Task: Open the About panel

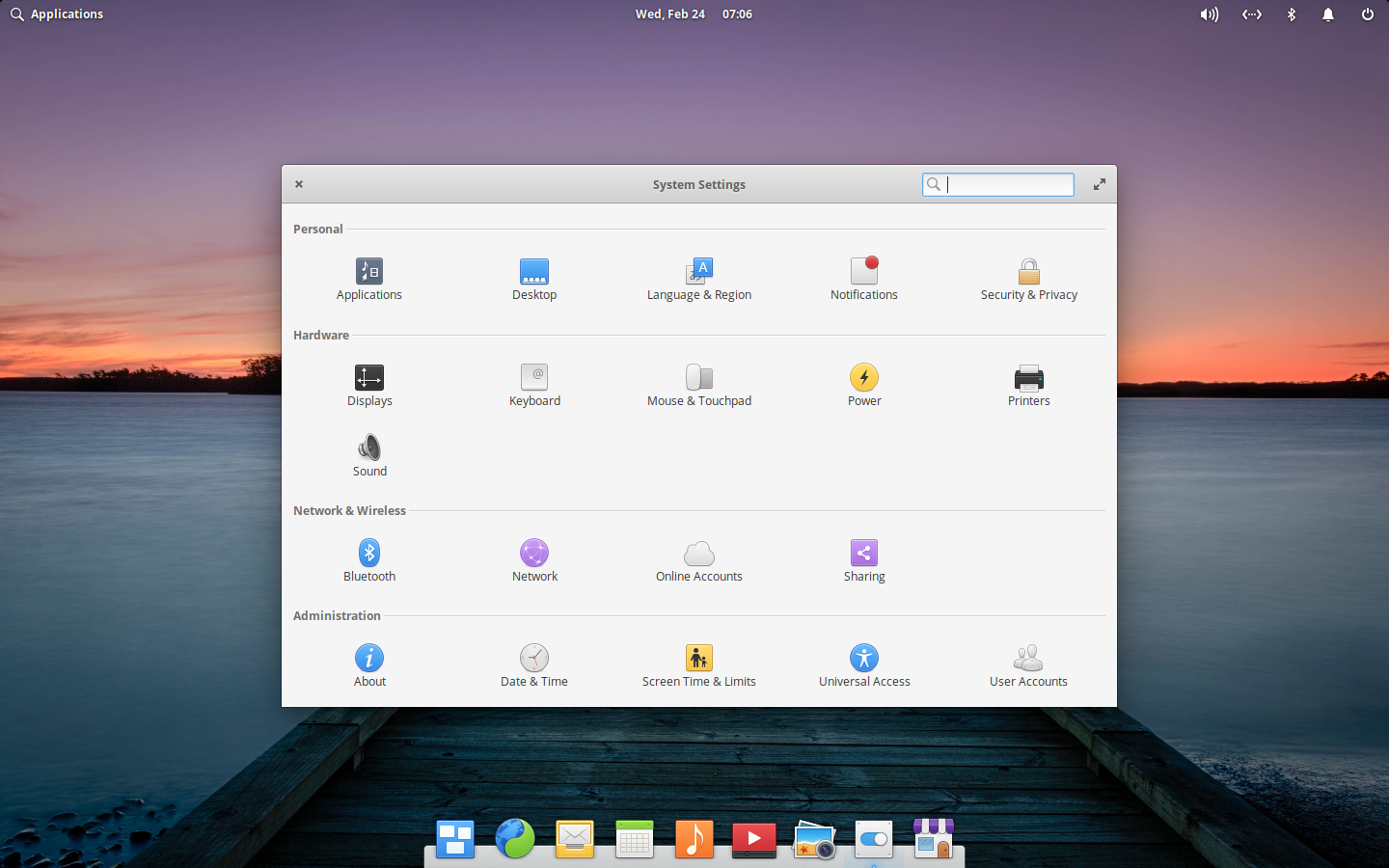Action: 369,664
